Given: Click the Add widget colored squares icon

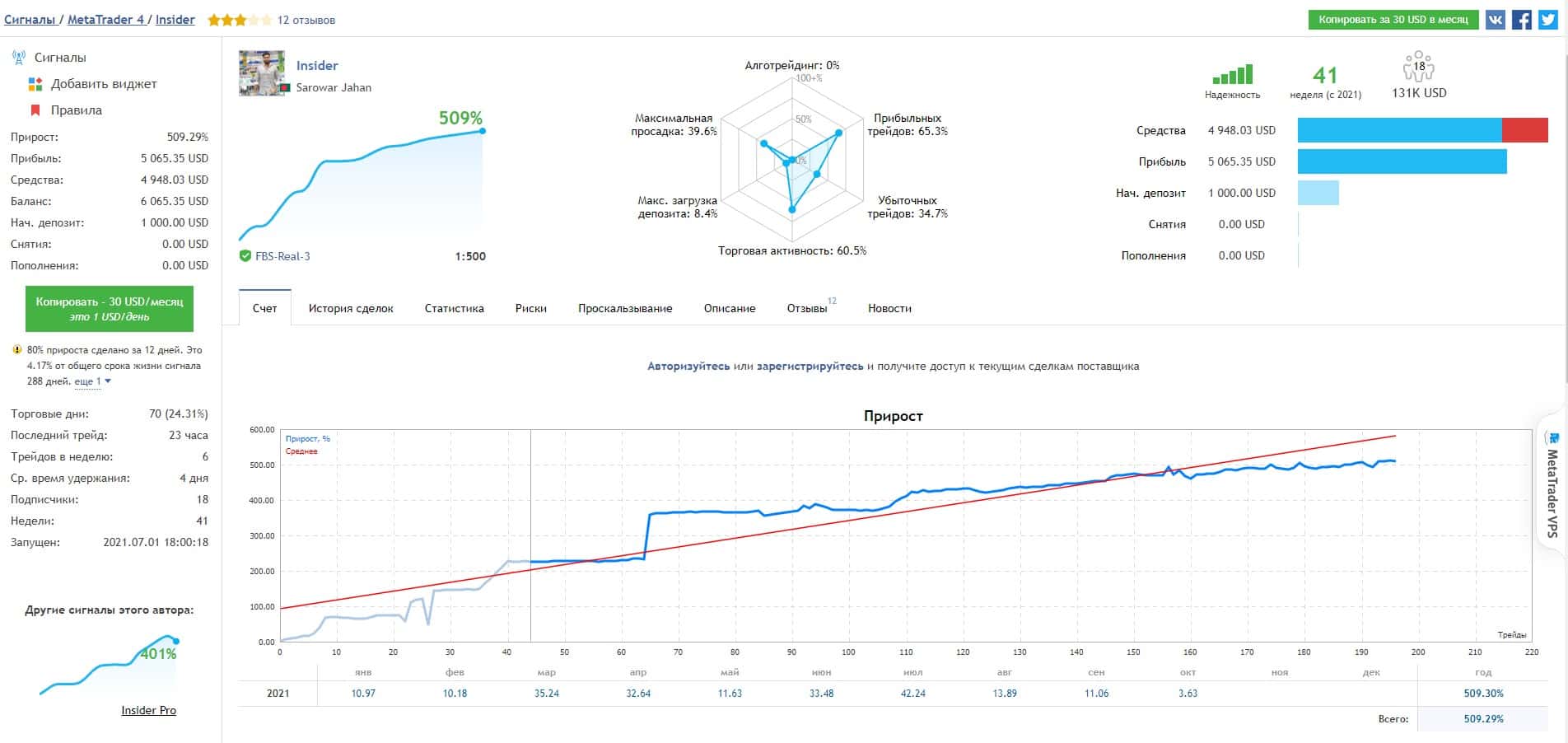Looking at the screenshot, I should [35, 84].
